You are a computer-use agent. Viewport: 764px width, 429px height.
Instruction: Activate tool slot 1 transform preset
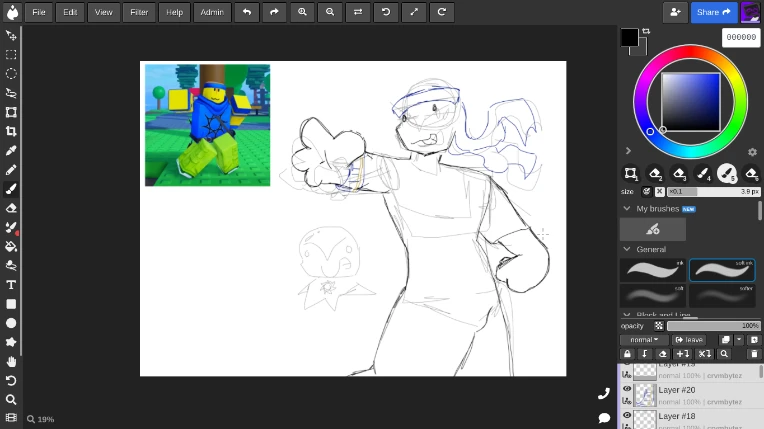tap(631, 174)
